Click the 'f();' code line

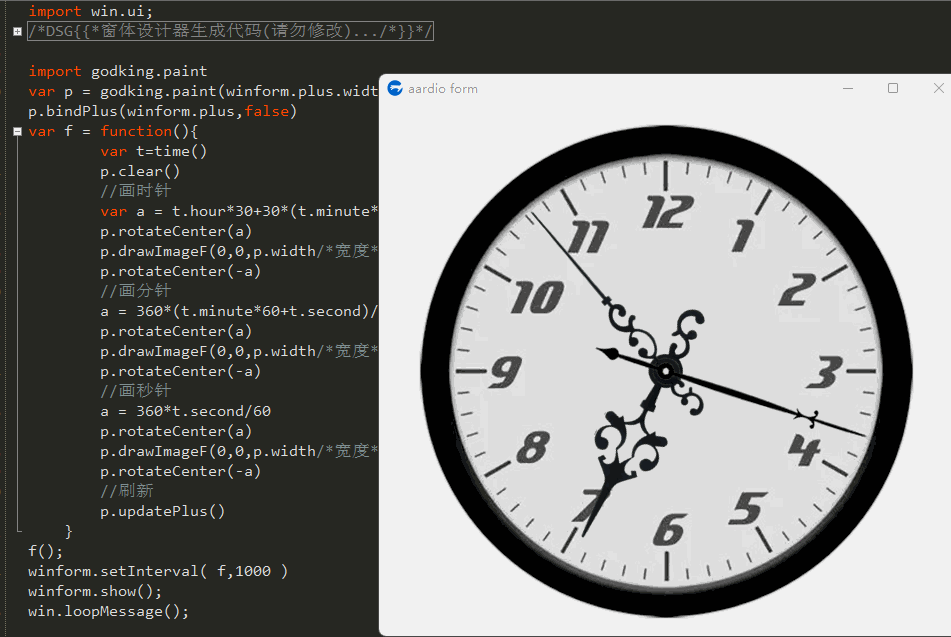tap(45, 551)
